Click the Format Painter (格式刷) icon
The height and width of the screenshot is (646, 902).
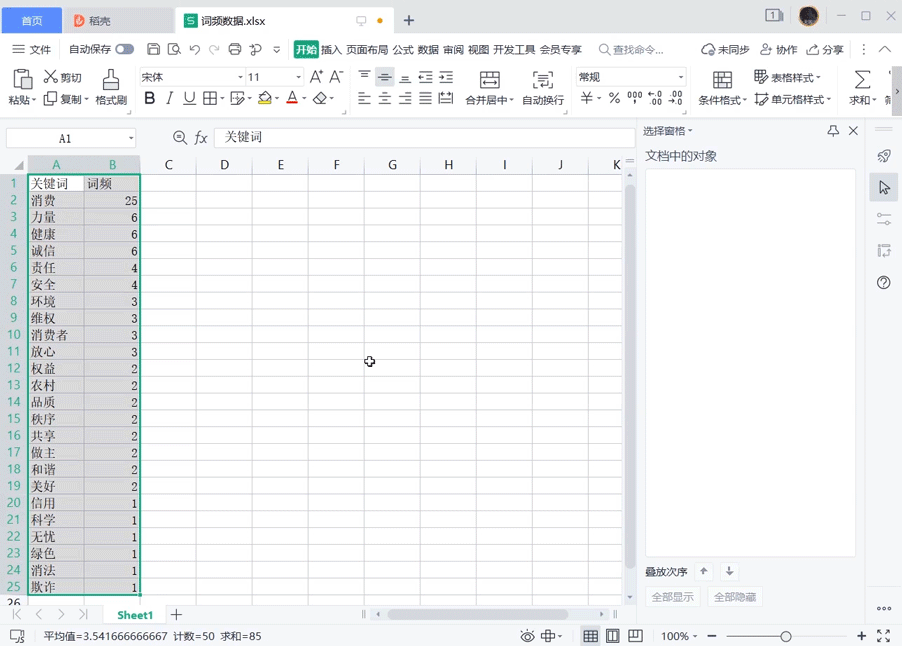(x=111, y=80)
